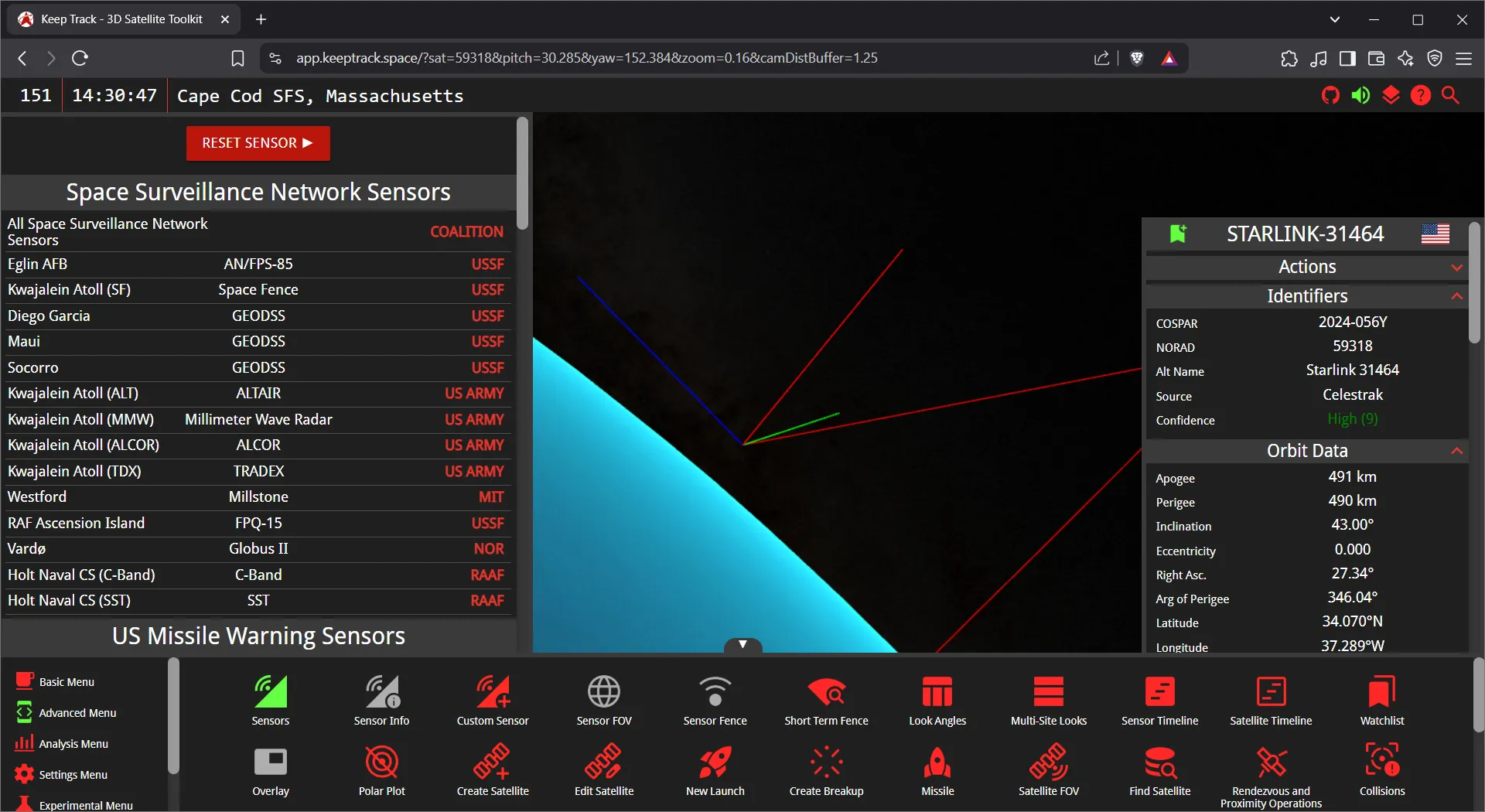Open the Custom Sensor tool

point(493,700)
